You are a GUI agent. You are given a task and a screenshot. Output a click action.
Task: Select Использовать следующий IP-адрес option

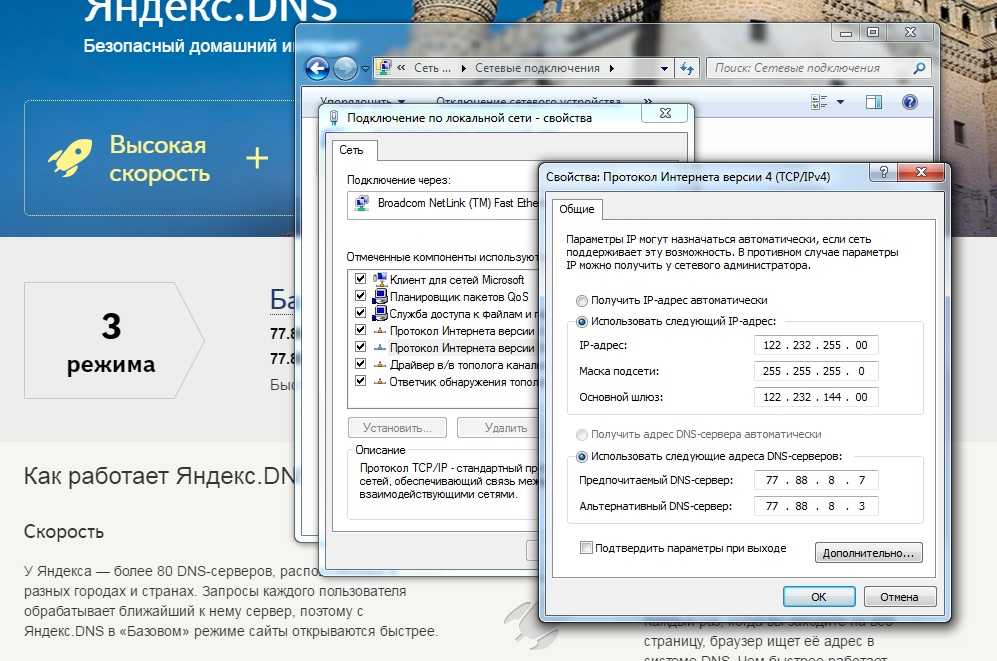click(x=581, y=322)
